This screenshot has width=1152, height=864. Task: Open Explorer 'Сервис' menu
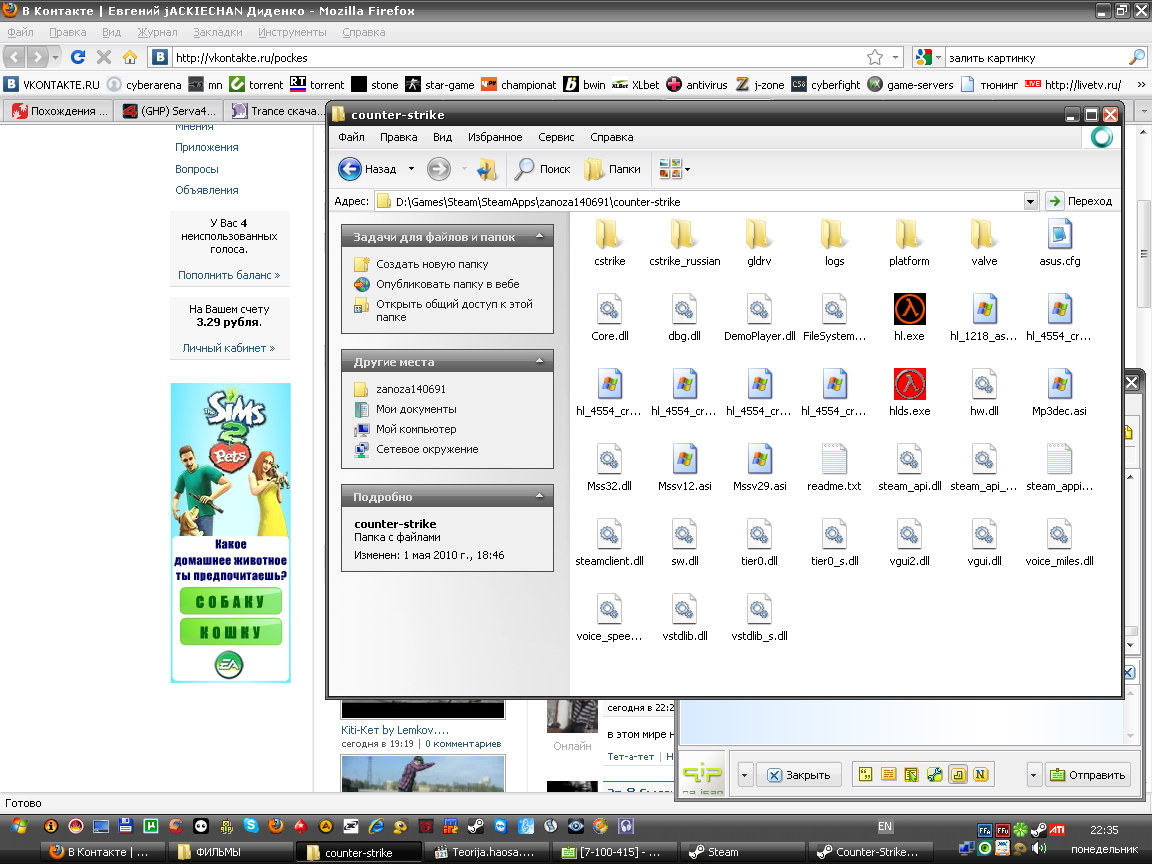coord(556,137)
